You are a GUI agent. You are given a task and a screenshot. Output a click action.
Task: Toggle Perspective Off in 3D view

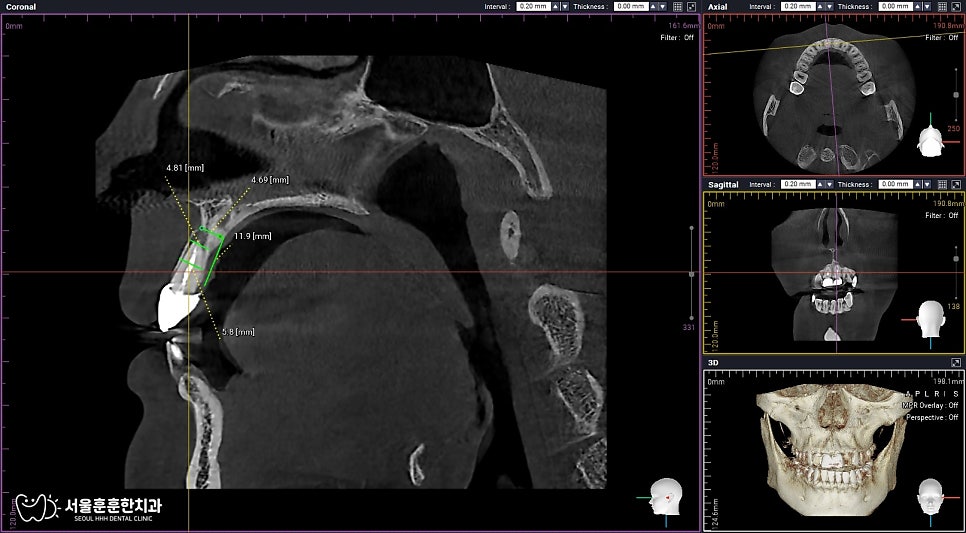932,417
